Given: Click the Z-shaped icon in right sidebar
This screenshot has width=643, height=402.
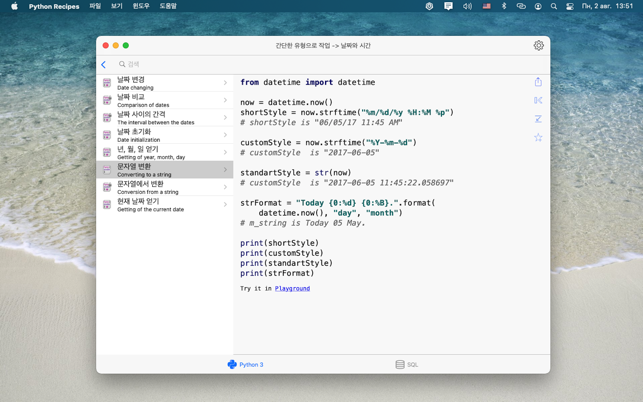Looking at the screenshot, I should [538, 119].
